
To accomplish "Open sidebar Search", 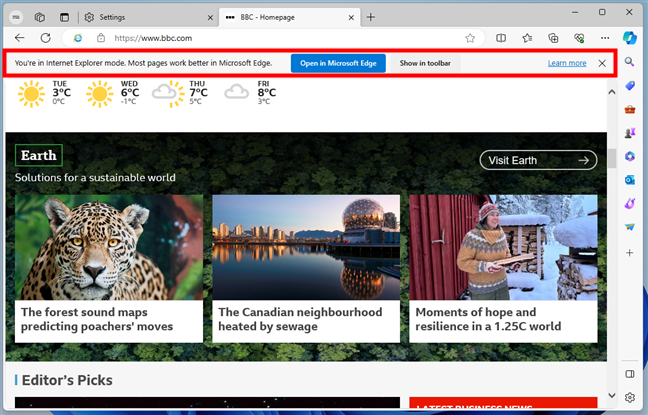I will (629, 62).
